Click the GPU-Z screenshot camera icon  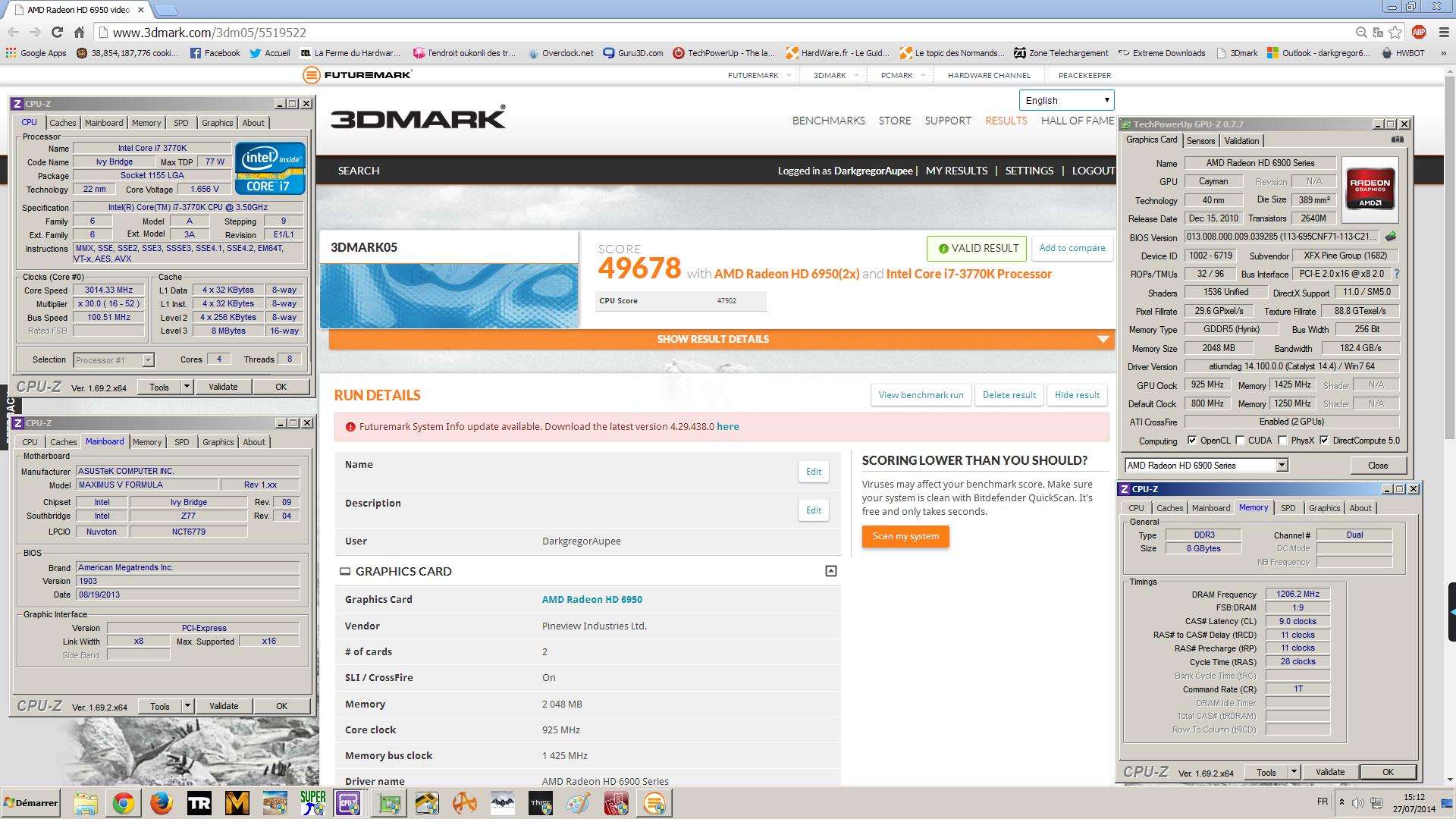tap(1398, 140)
